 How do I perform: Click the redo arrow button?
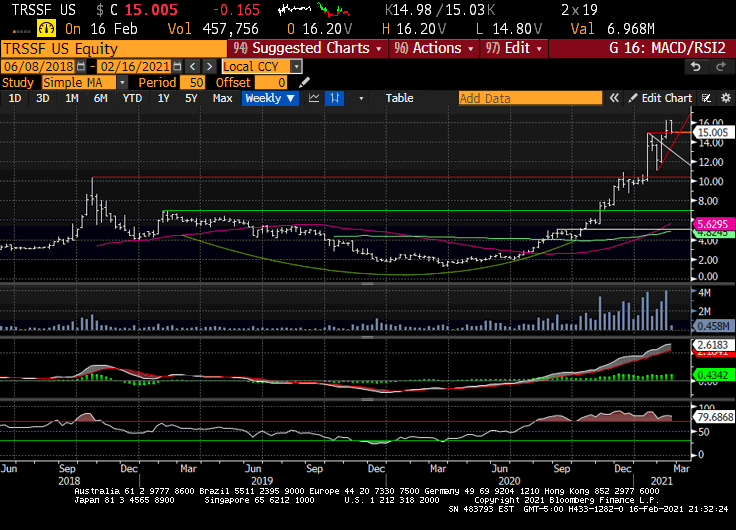(x=721, y=67)
